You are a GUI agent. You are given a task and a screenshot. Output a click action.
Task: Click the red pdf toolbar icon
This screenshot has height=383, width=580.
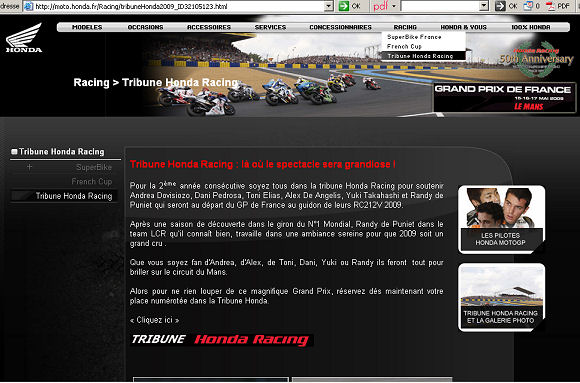380,6
